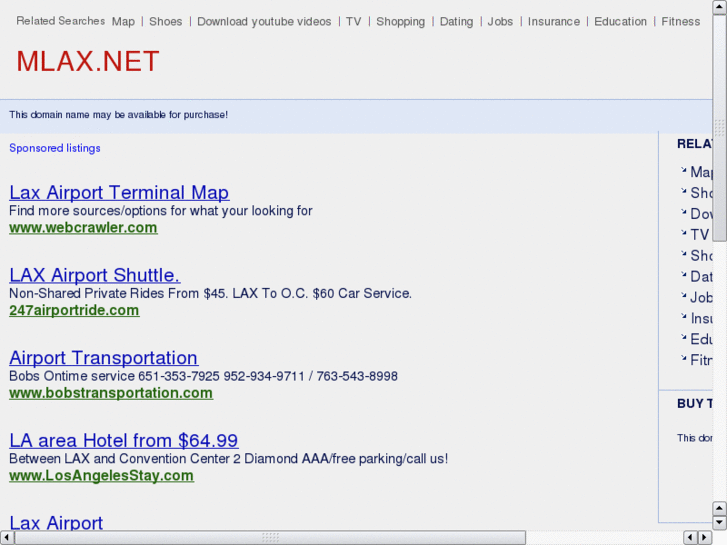This screenshot has height=545, width=727.
Task: Click the arrow bullet beside sidebar Map
Action: 683,171
